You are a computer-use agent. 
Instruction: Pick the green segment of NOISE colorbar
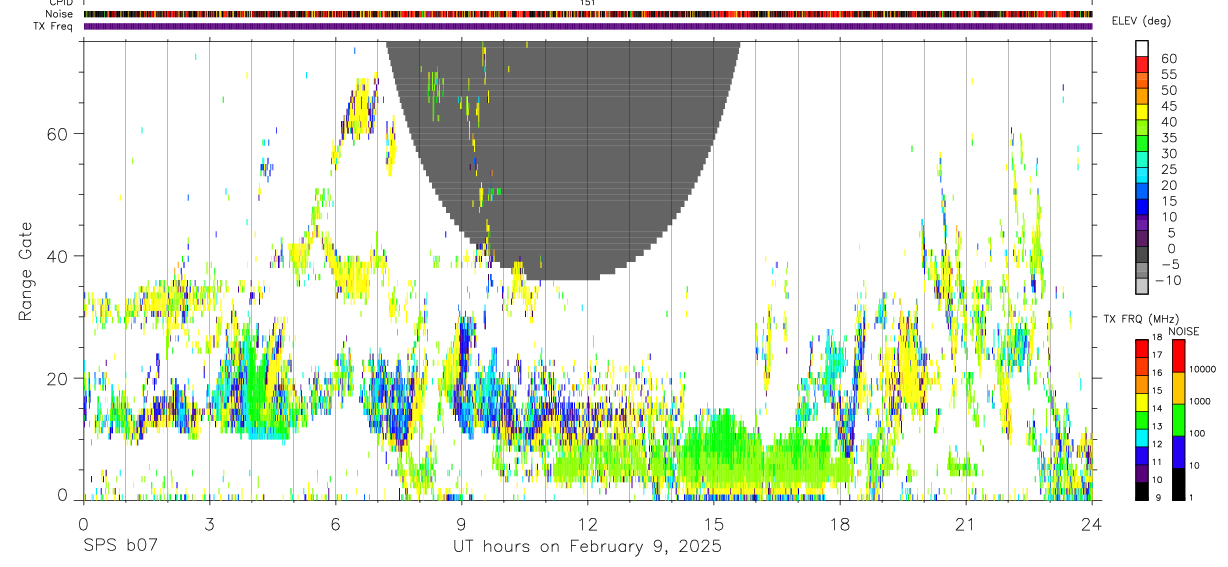click(1178, 419)
